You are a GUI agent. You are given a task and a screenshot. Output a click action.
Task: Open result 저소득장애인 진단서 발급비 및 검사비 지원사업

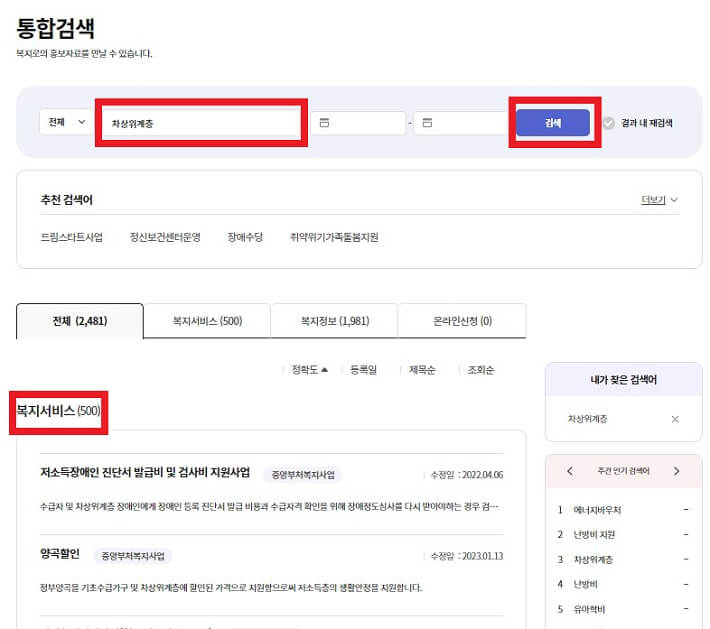tap(145, 472)
